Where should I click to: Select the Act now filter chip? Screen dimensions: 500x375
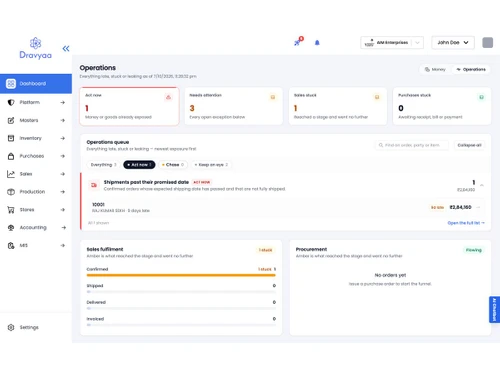coord(139,165)
